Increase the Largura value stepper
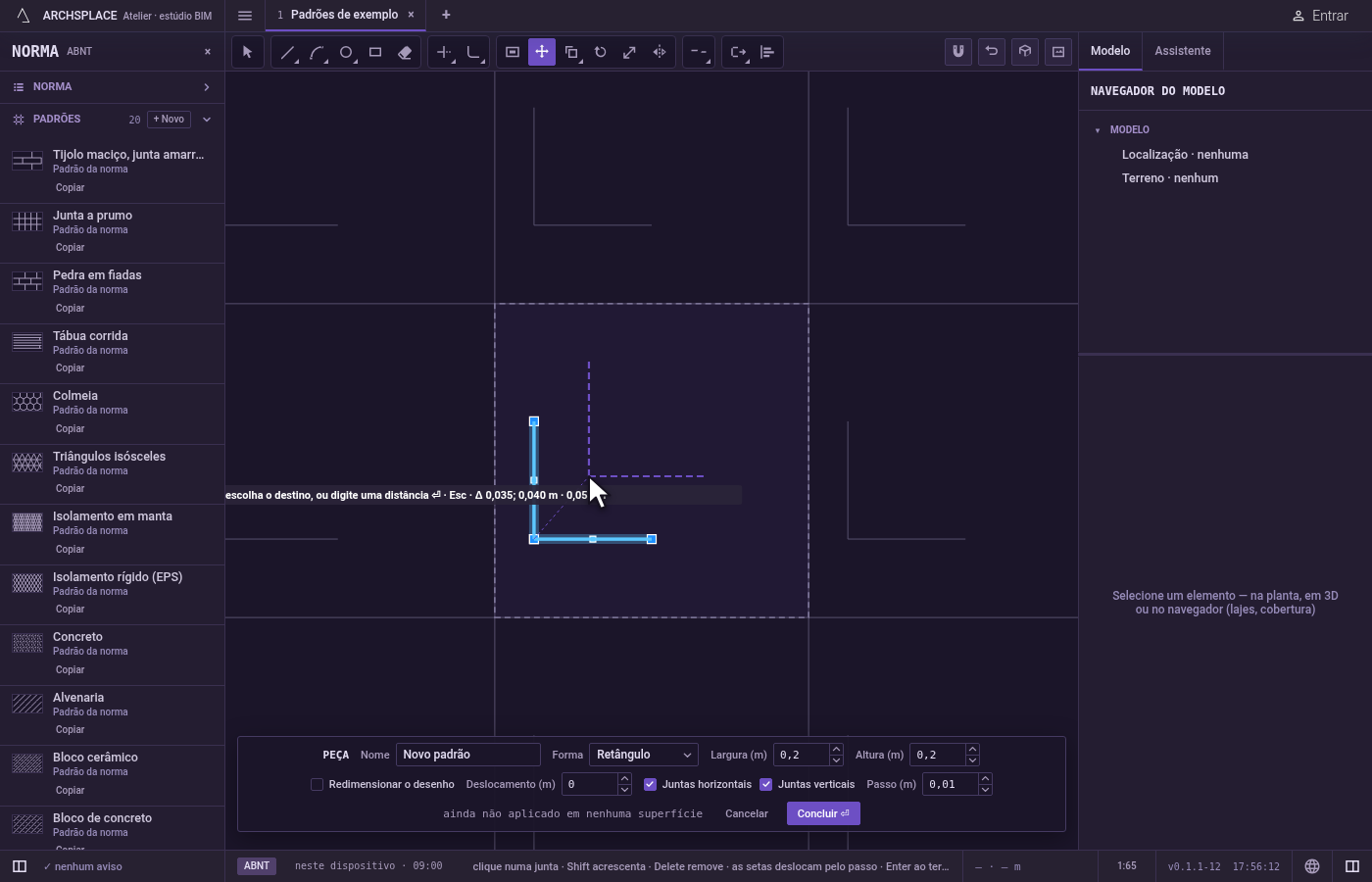 pyautogui.click(x=836, y=750)
